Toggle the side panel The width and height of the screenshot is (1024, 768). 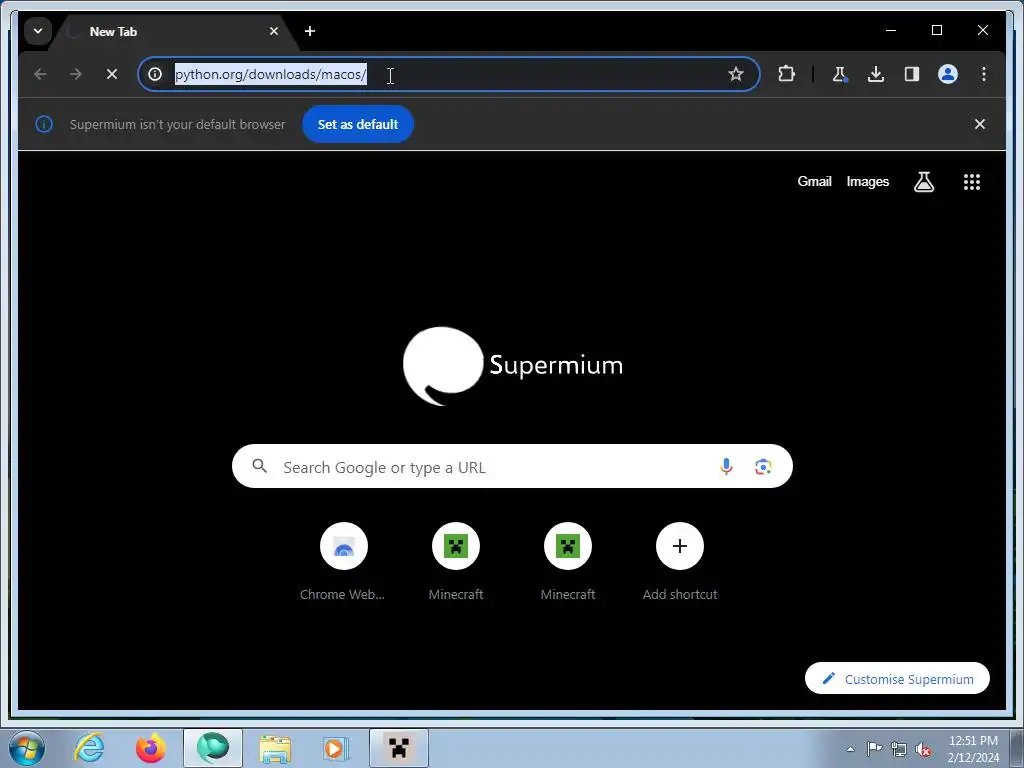coord(912,74)
